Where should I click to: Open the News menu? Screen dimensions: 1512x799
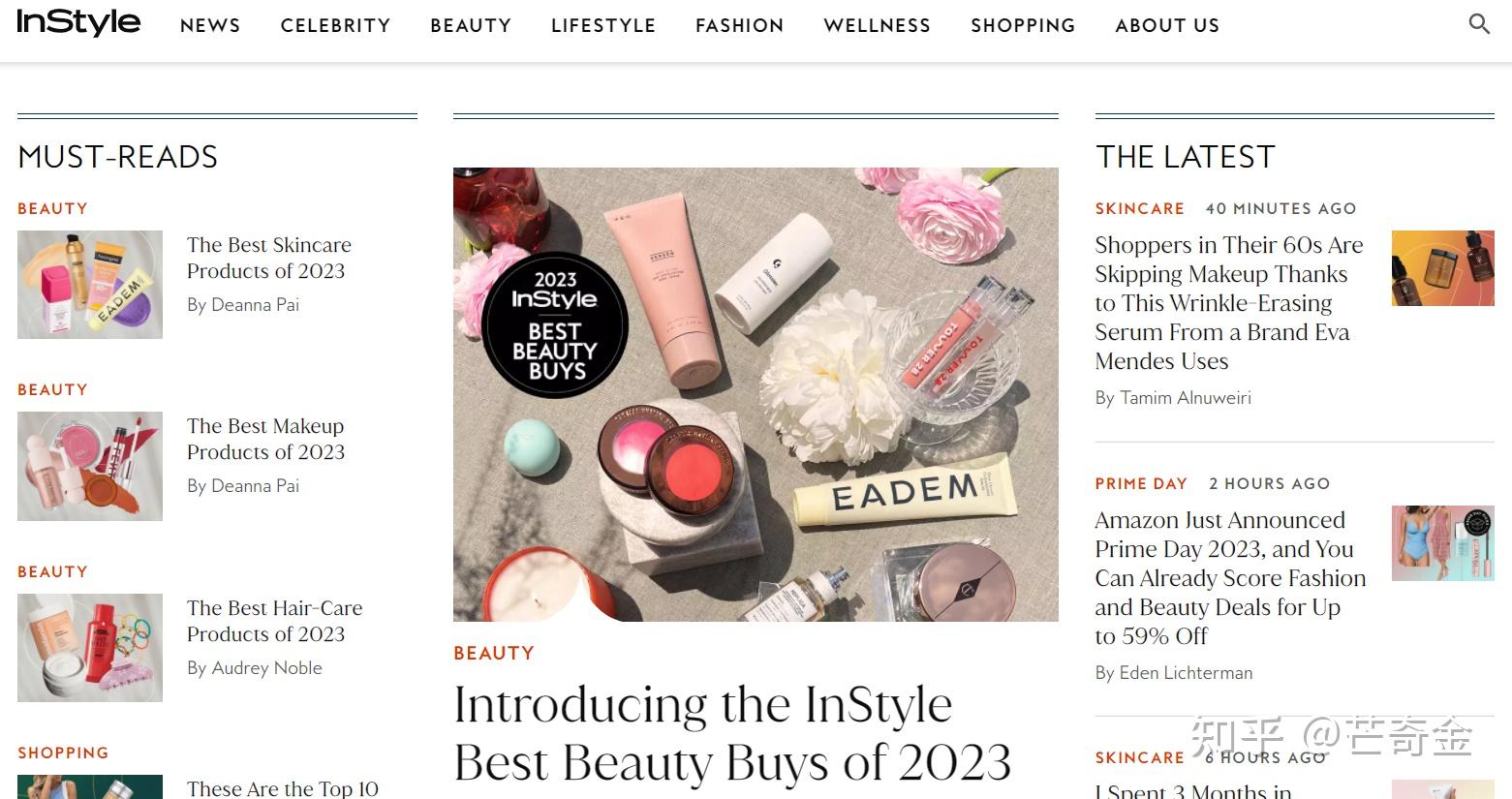(210, 25)
